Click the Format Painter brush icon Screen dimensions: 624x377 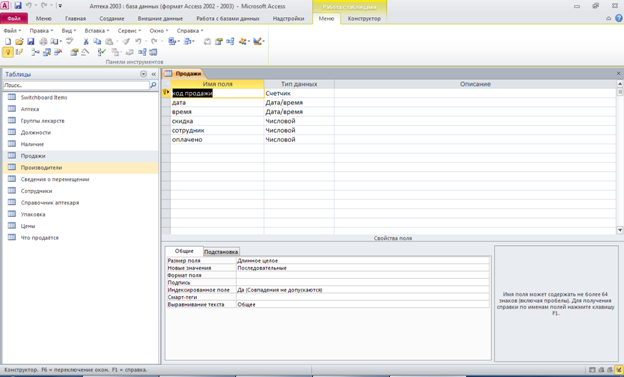click(x=126, y=41)
